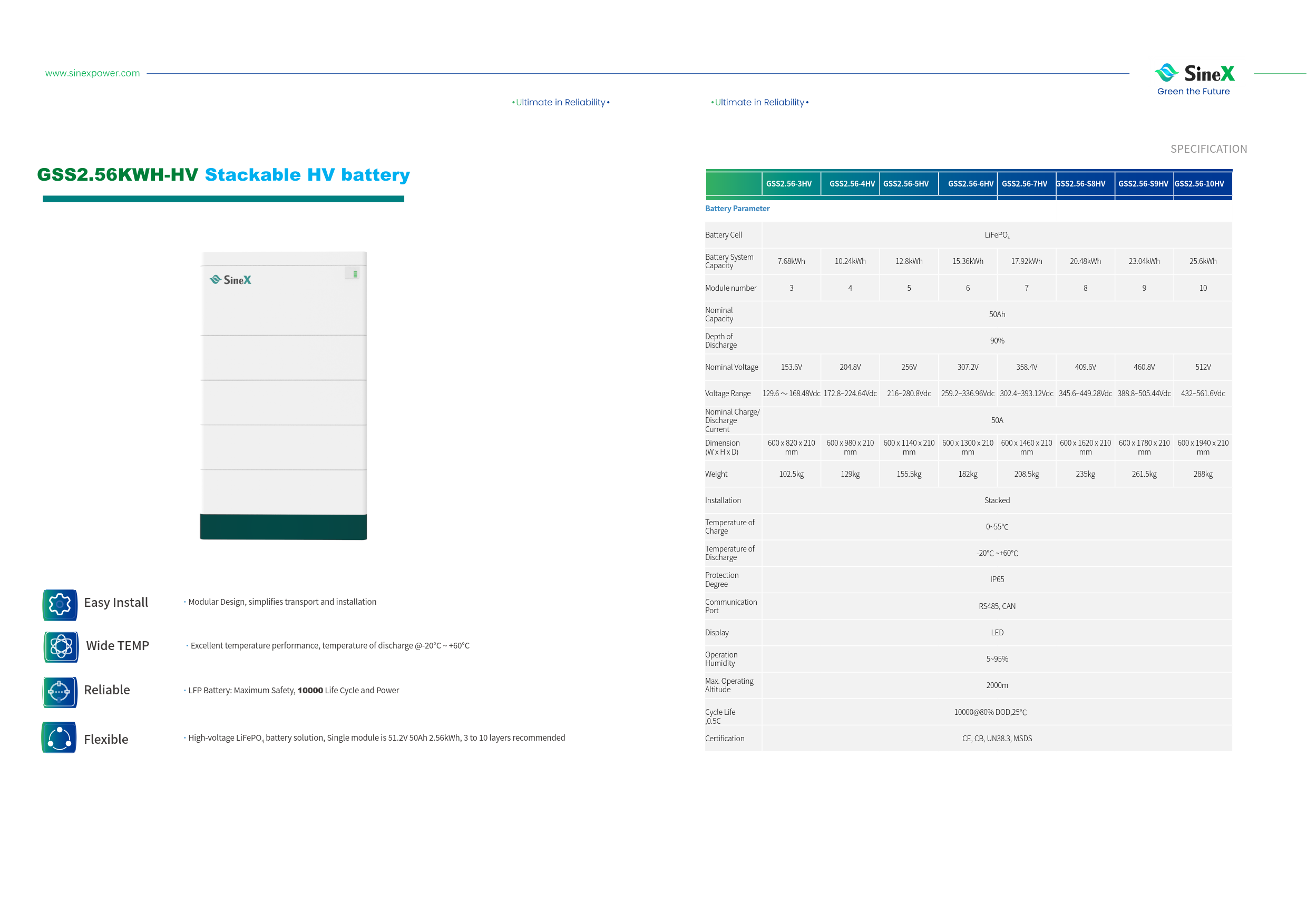Click the 0~55°C charge temperature value
Image resolution: width=1307 pixels, height=924 pixels.
point(997,527)
